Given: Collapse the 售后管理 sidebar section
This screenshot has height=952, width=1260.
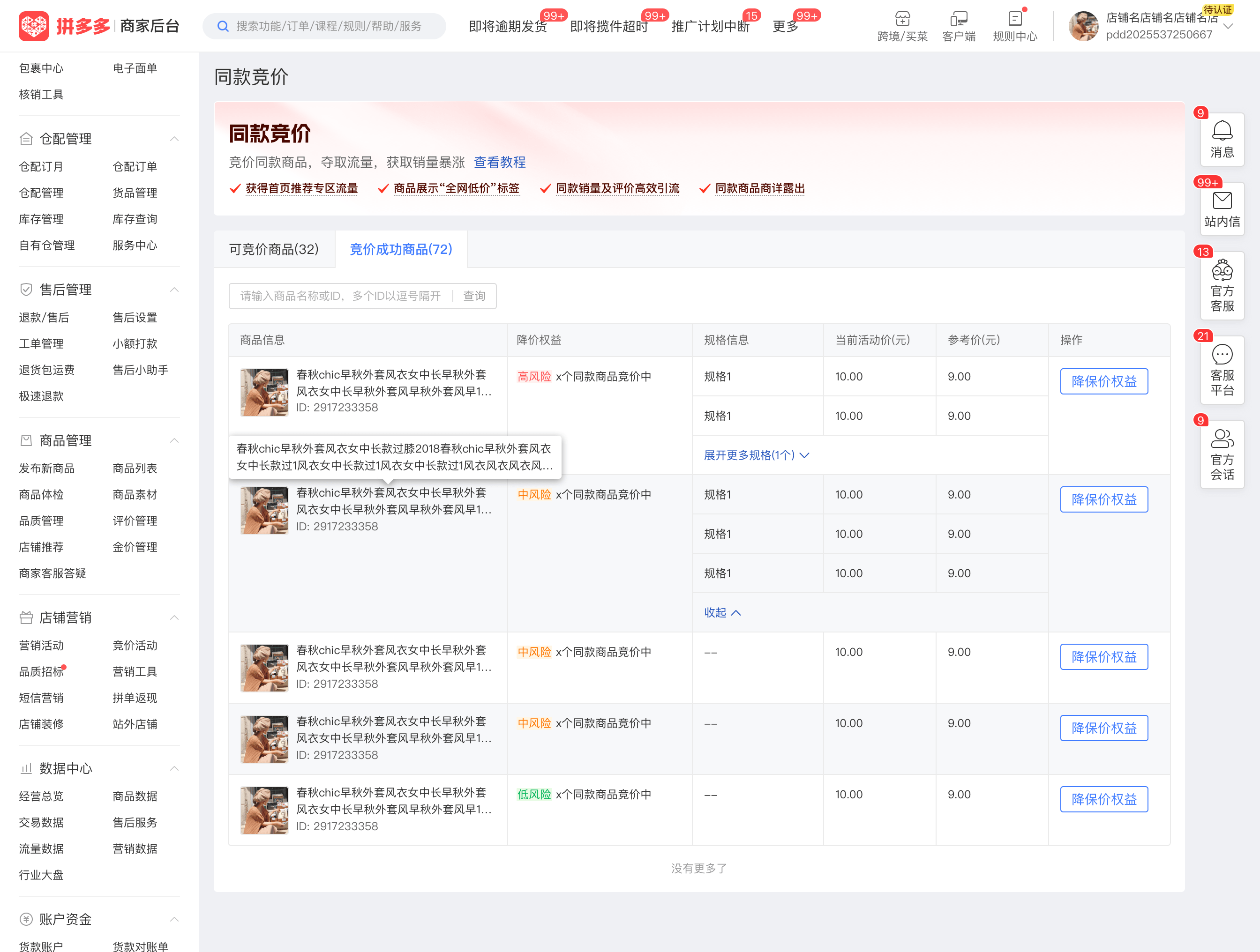Looking at the screenshot, I should (174, 290).
